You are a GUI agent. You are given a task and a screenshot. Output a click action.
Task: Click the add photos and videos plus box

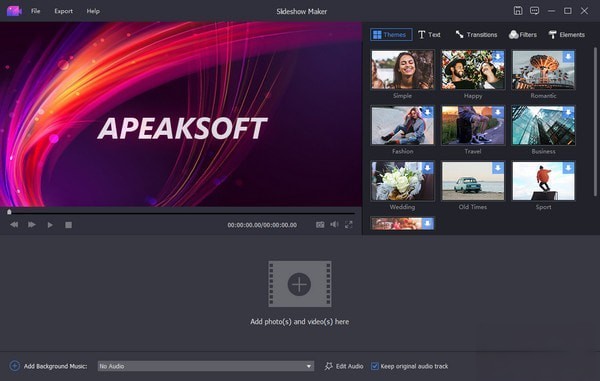[x=300, y=284]
